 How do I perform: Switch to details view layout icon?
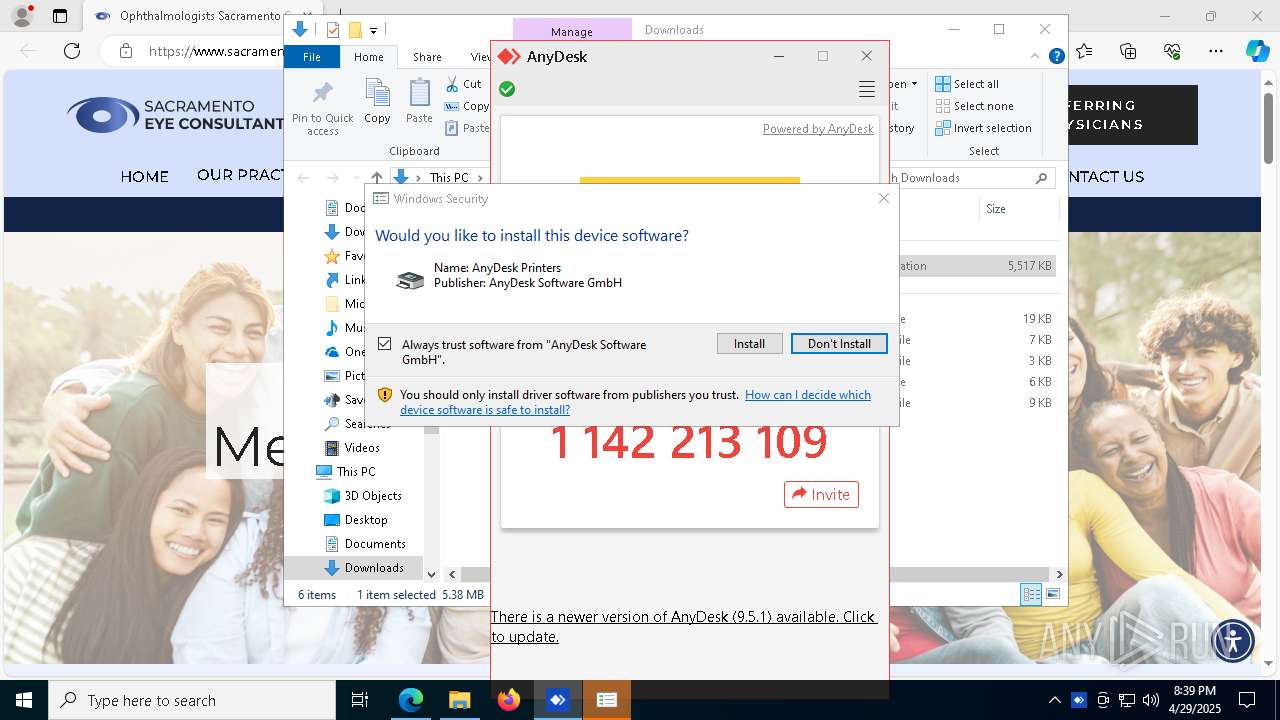click(x=1031, y=594)
